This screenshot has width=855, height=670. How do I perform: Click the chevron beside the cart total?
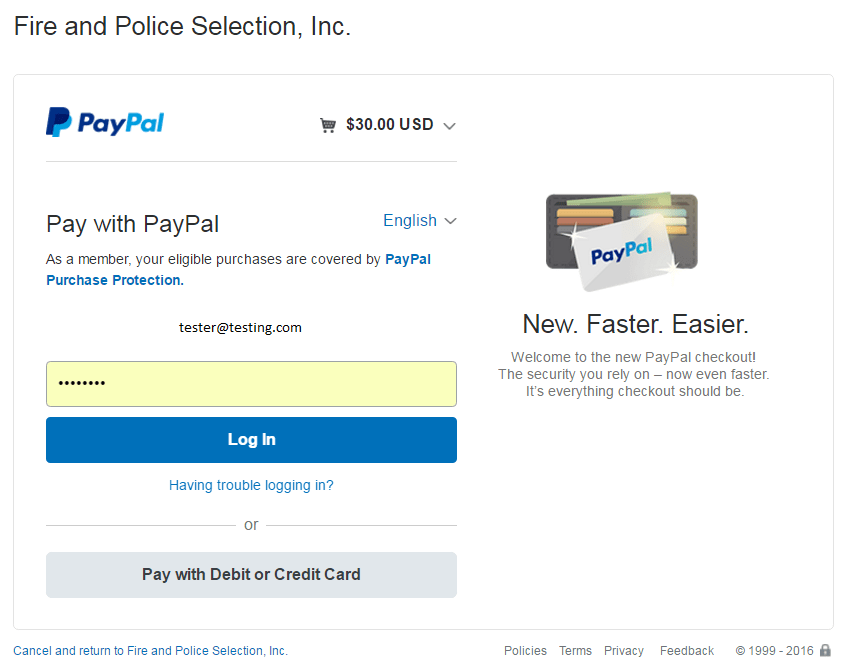tap(450, 126)
